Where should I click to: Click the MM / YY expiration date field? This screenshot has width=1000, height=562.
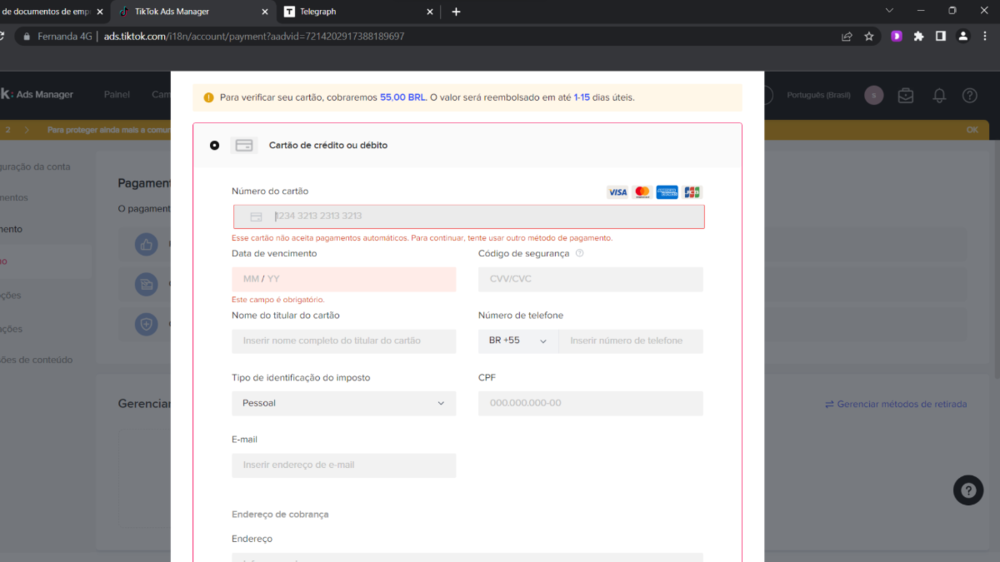tap(344, 279)
